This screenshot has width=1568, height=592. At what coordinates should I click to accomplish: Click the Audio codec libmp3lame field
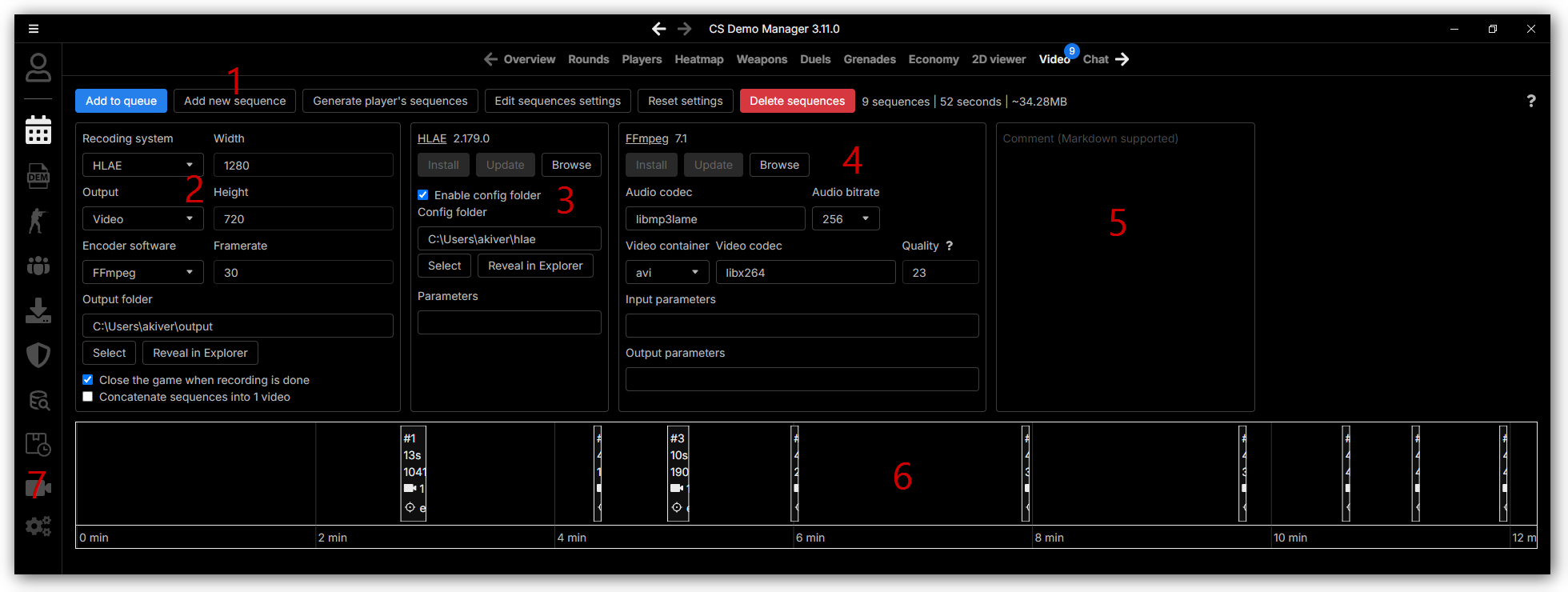715,219
